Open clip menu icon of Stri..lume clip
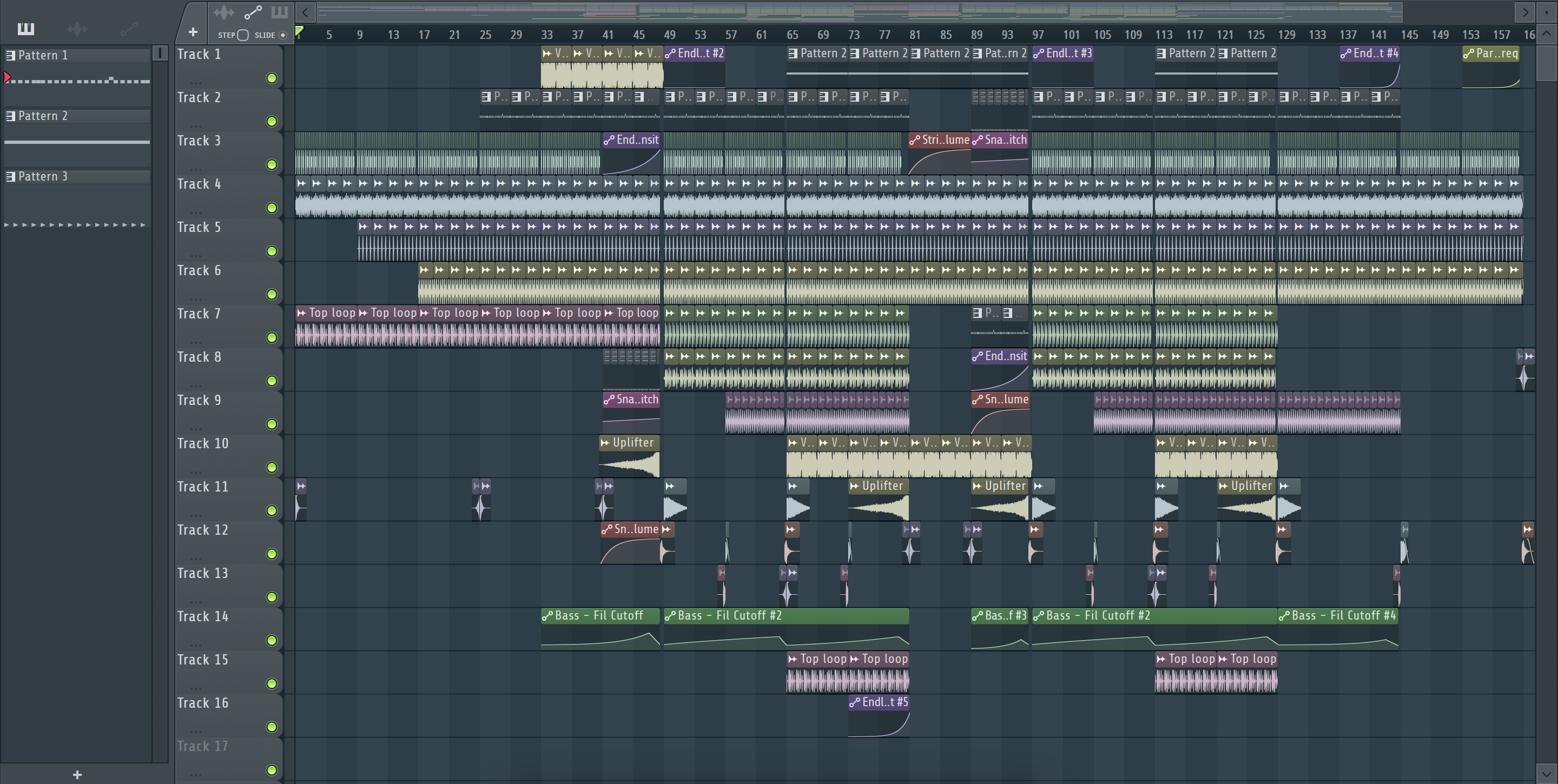Screen dimensions: 1558x784 (x=914, y=139)
